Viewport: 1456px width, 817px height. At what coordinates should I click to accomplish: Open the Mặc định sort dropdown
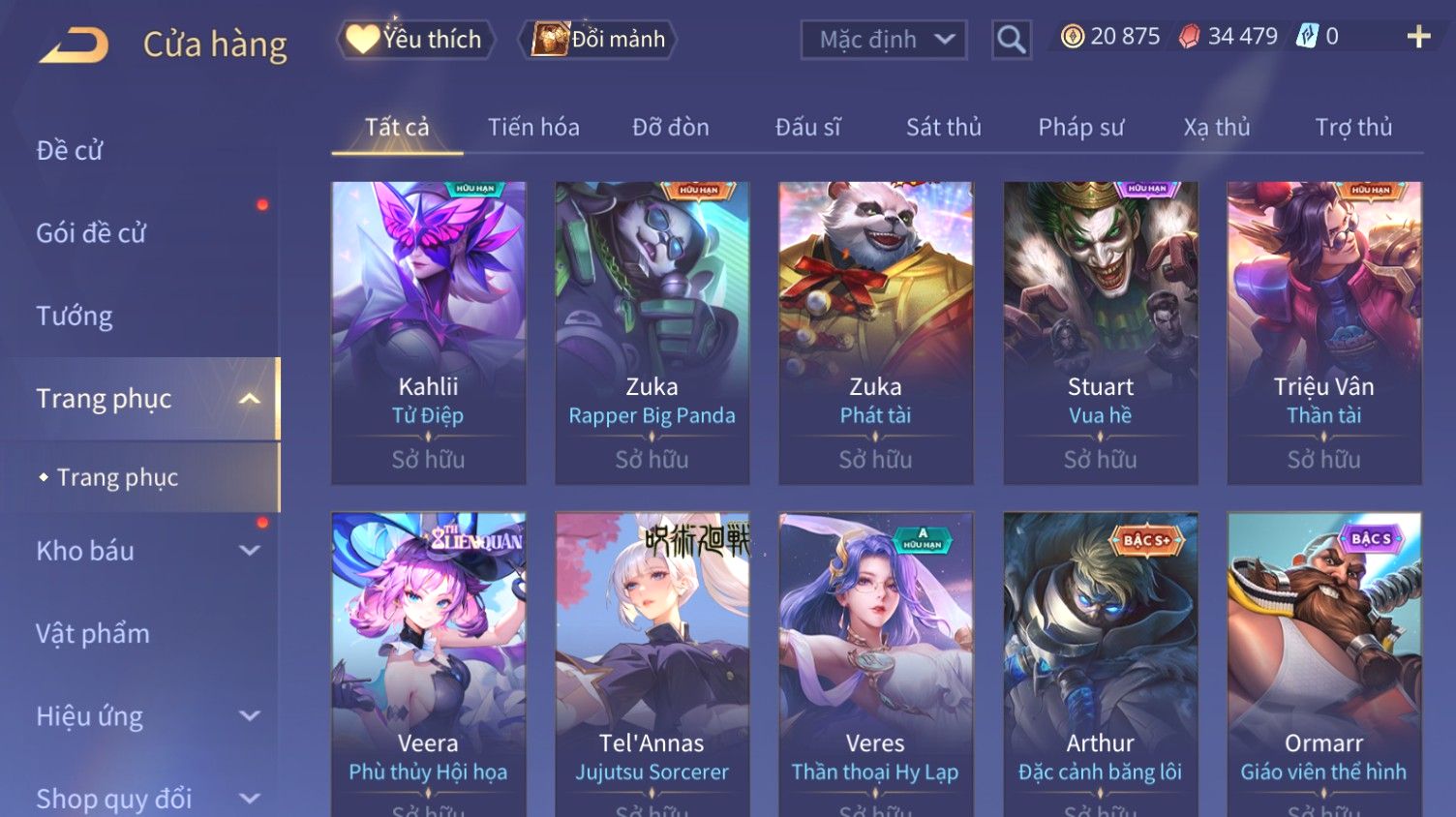point(884,40)
